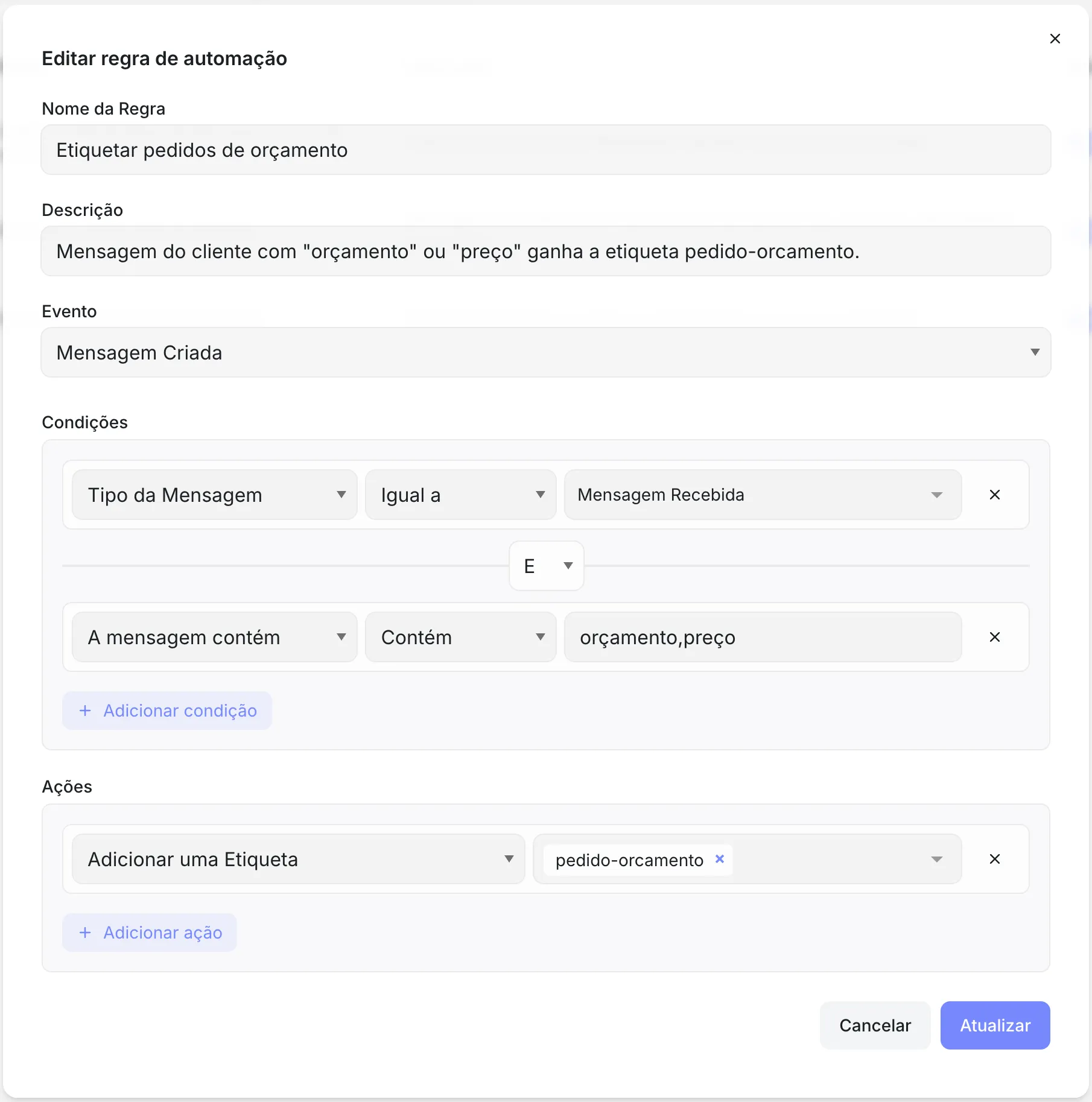Screen dimensions: 1092x1102
Task: Click the Cancelar button
Action: 875,1025
